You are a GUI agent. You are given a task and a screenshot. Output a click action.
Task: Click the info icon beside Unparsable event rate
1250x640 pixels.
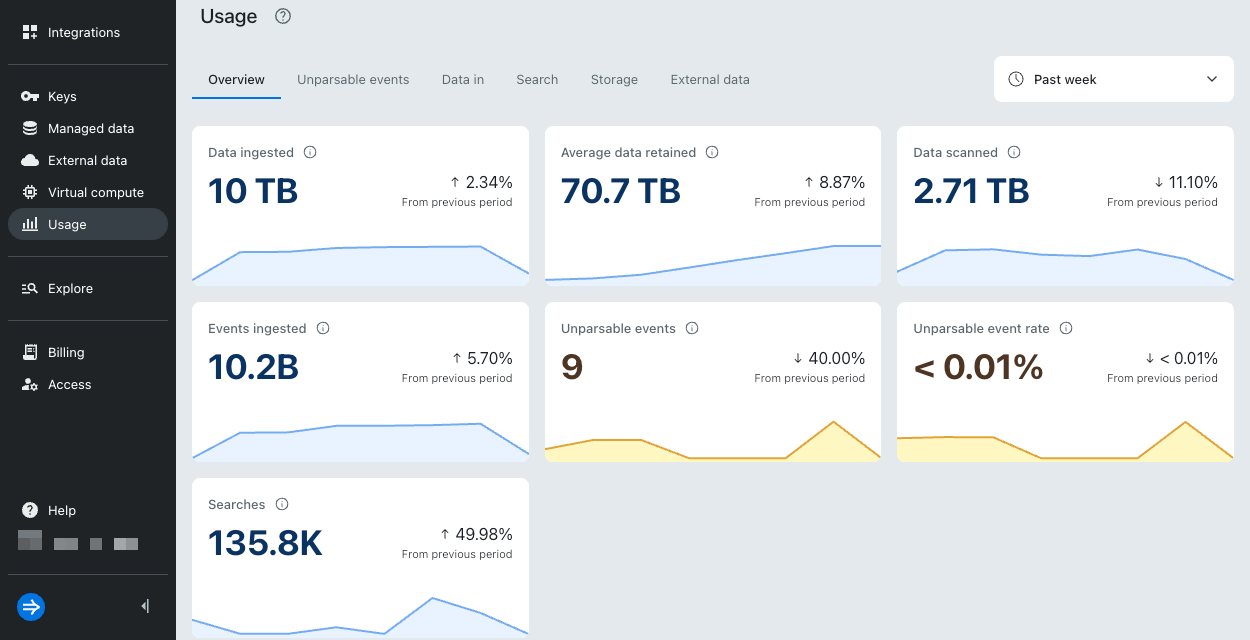(1066, 328)
